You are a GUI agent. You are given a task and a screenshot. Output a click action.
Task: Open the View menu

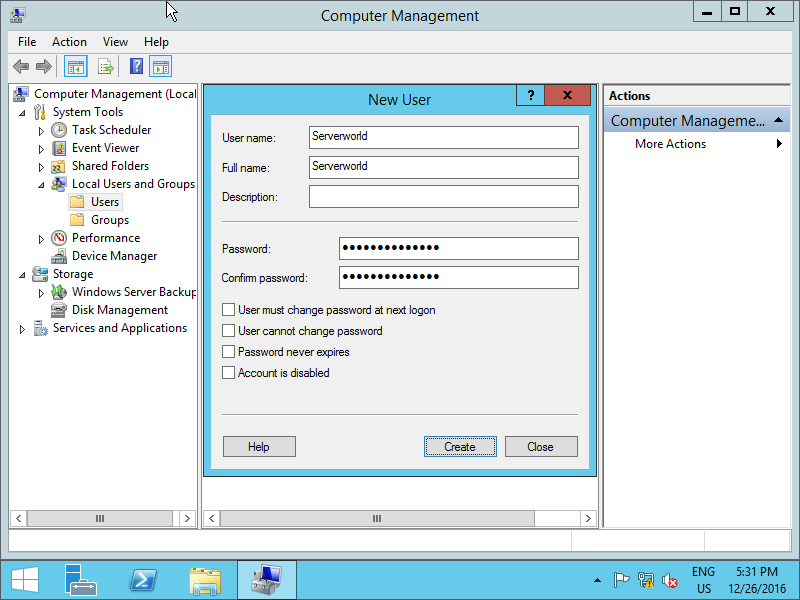click(115, 42)
